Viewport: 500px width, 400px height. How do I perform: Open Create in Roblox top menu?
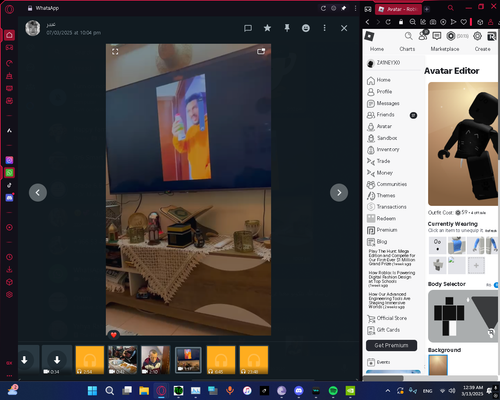coord(482,49)
